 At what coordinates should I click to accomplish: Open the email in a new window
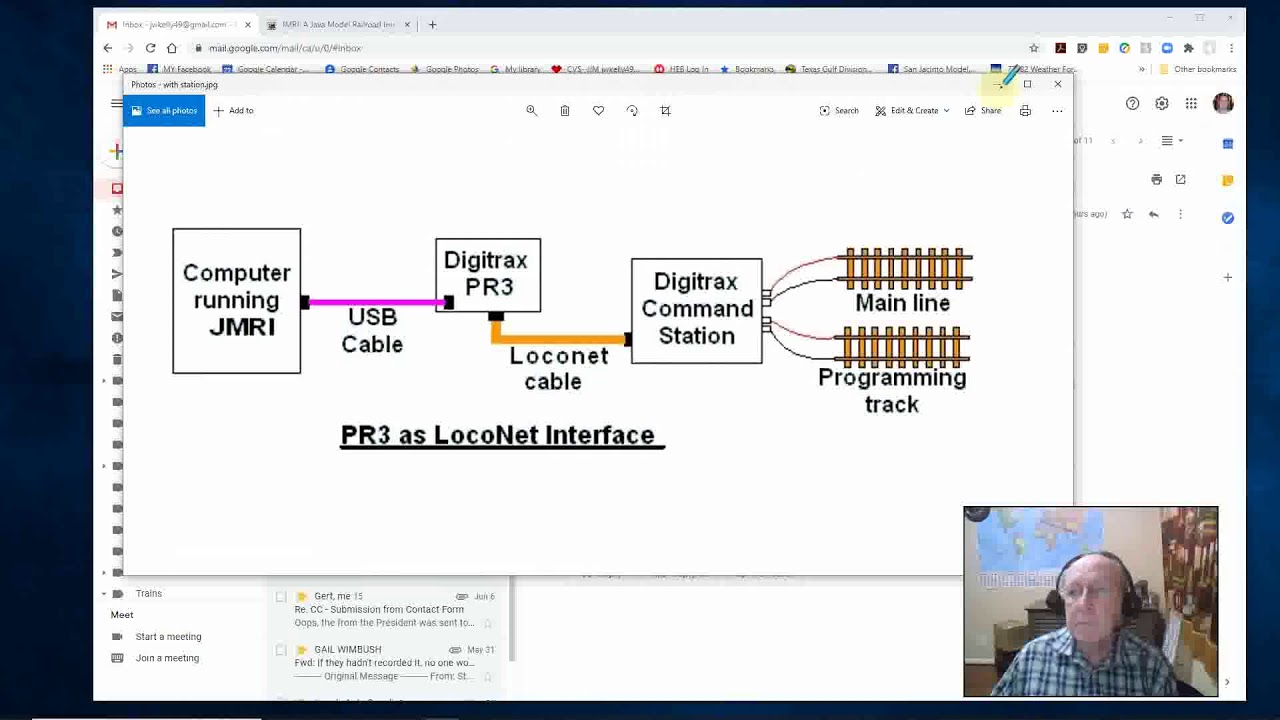(1181, 179)
